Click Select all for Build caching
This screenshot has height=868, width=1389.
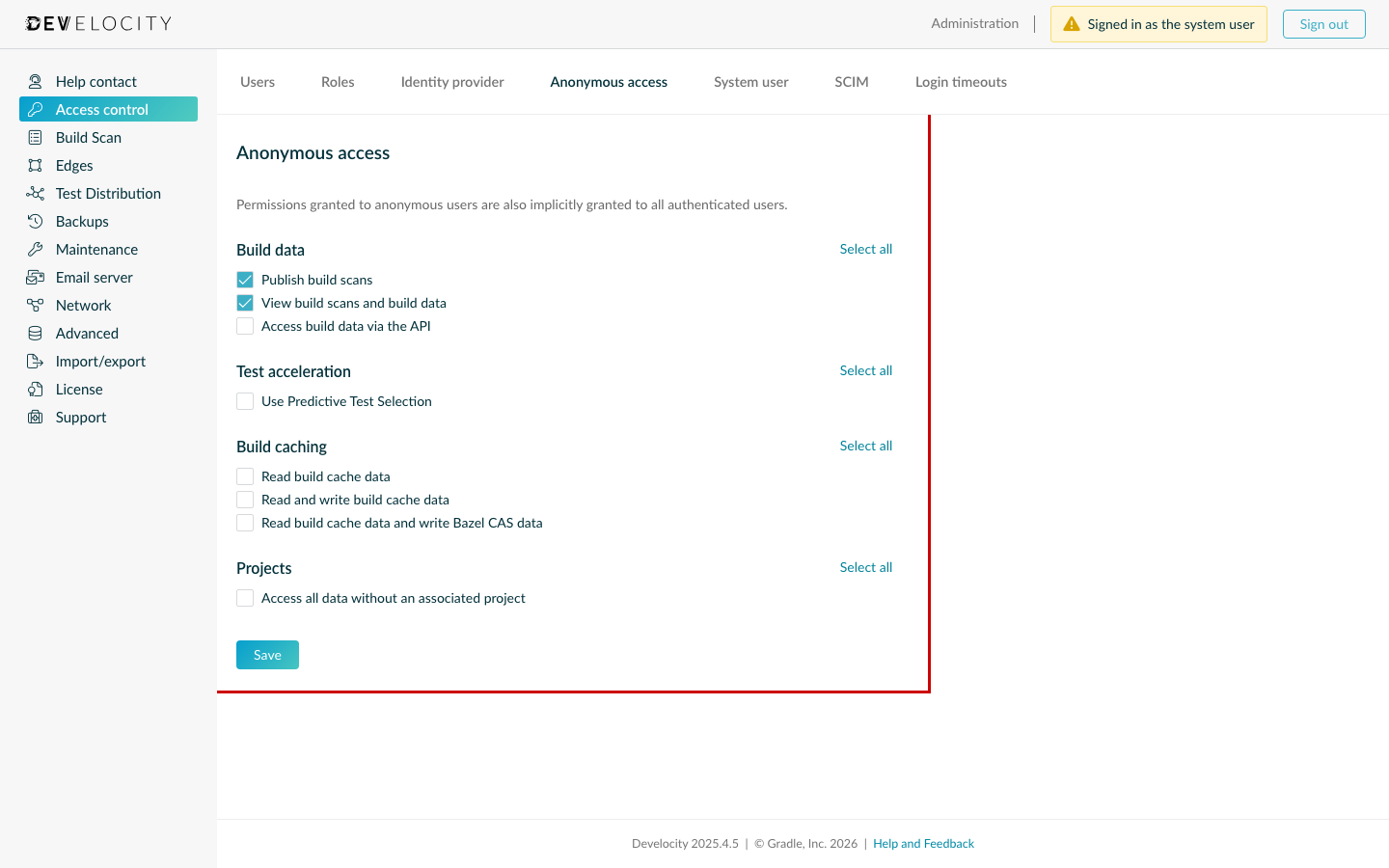pyautogui.click(x=865, y=446)
